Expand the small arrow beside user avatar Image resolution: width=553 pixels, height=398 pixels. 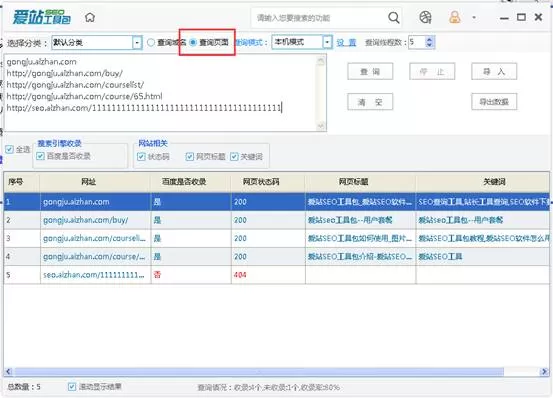pyautogui.click(x=474, y=17)
